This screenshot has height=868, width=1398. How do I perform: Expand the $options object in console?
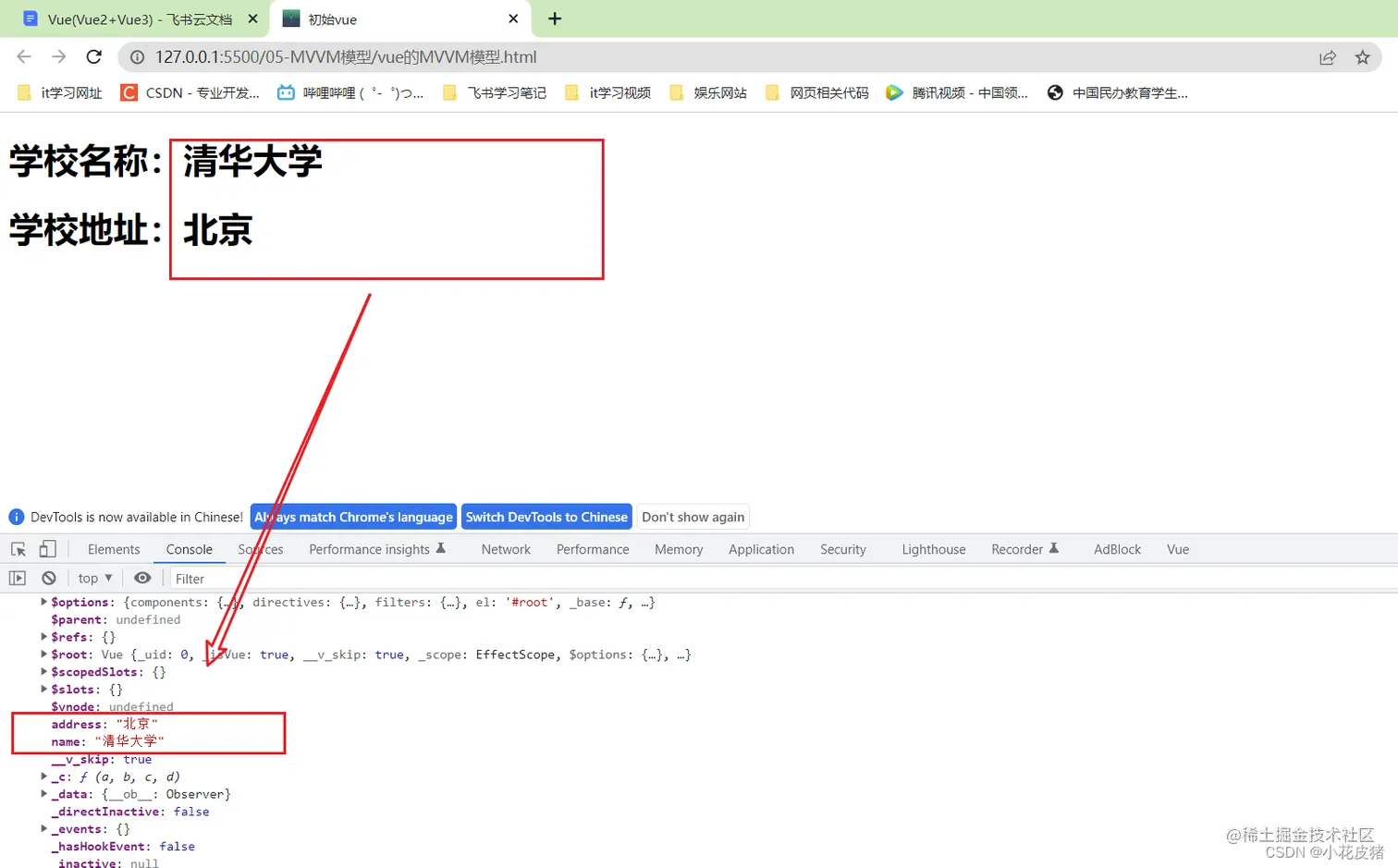[43, 602]
